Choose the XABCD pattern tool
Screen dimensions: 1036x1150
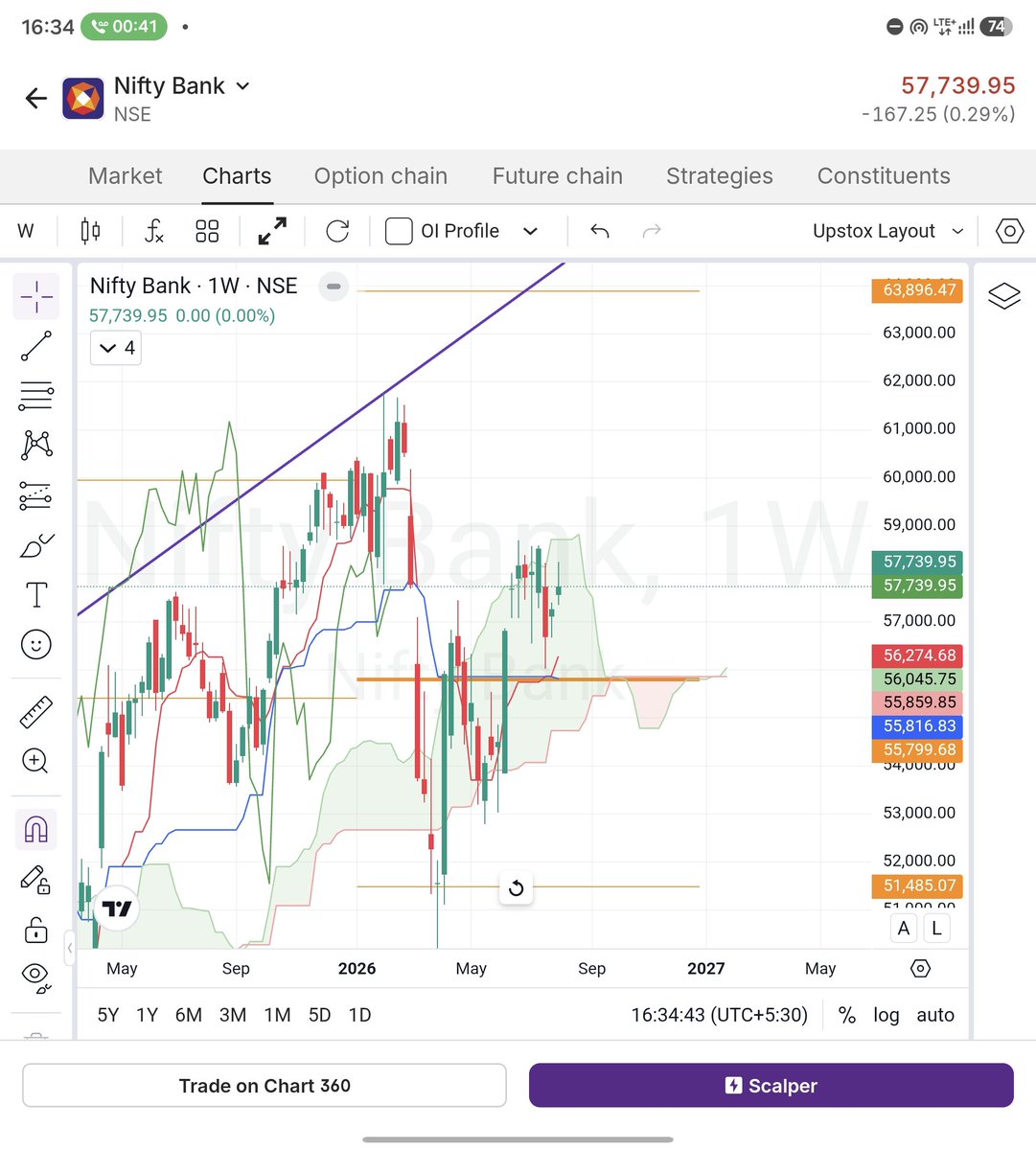point(36,445)
